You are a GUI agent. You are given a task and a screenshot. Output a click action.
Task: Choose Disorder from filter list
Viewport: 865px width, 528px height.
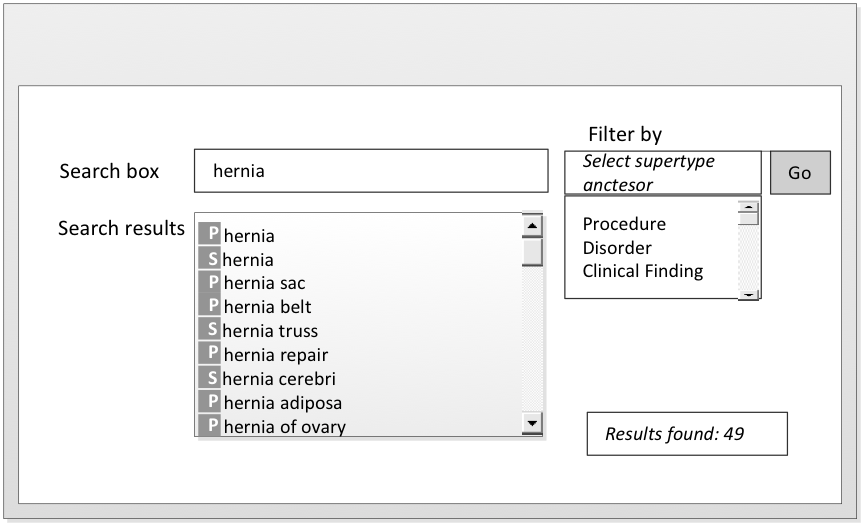[617, 247]
